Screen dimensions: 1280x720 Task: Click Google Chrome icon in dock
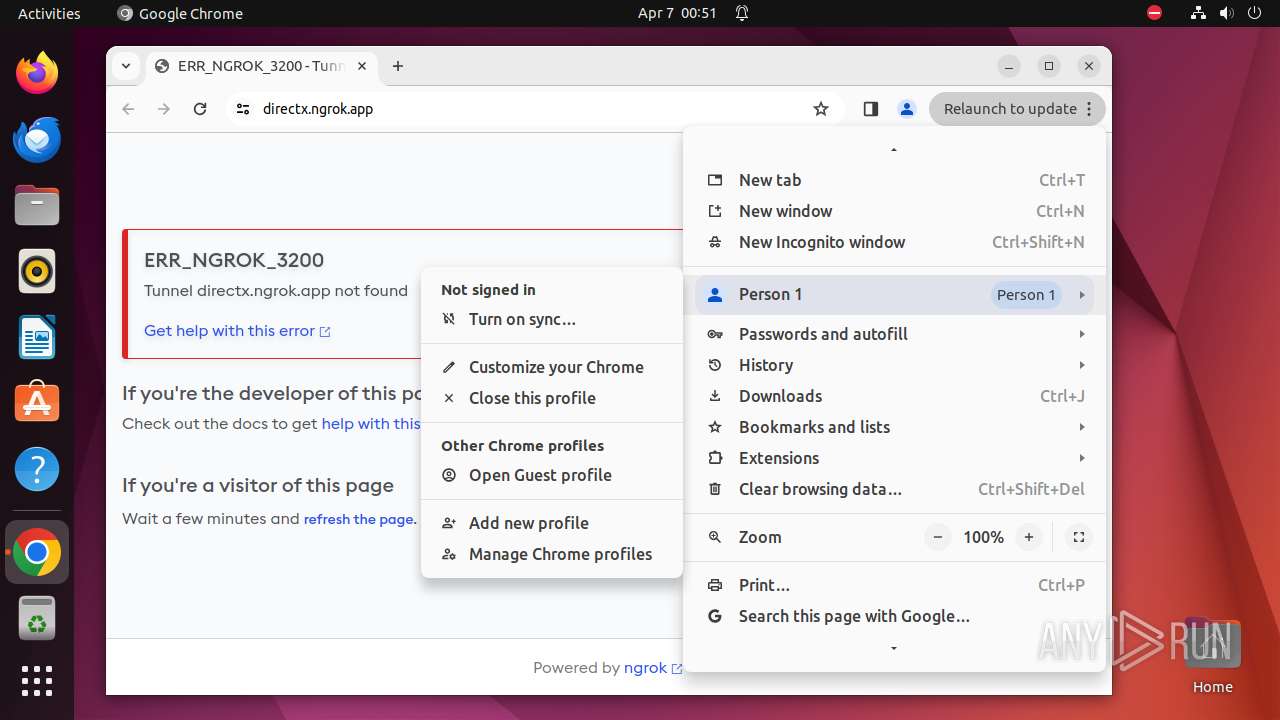(37, 553)
